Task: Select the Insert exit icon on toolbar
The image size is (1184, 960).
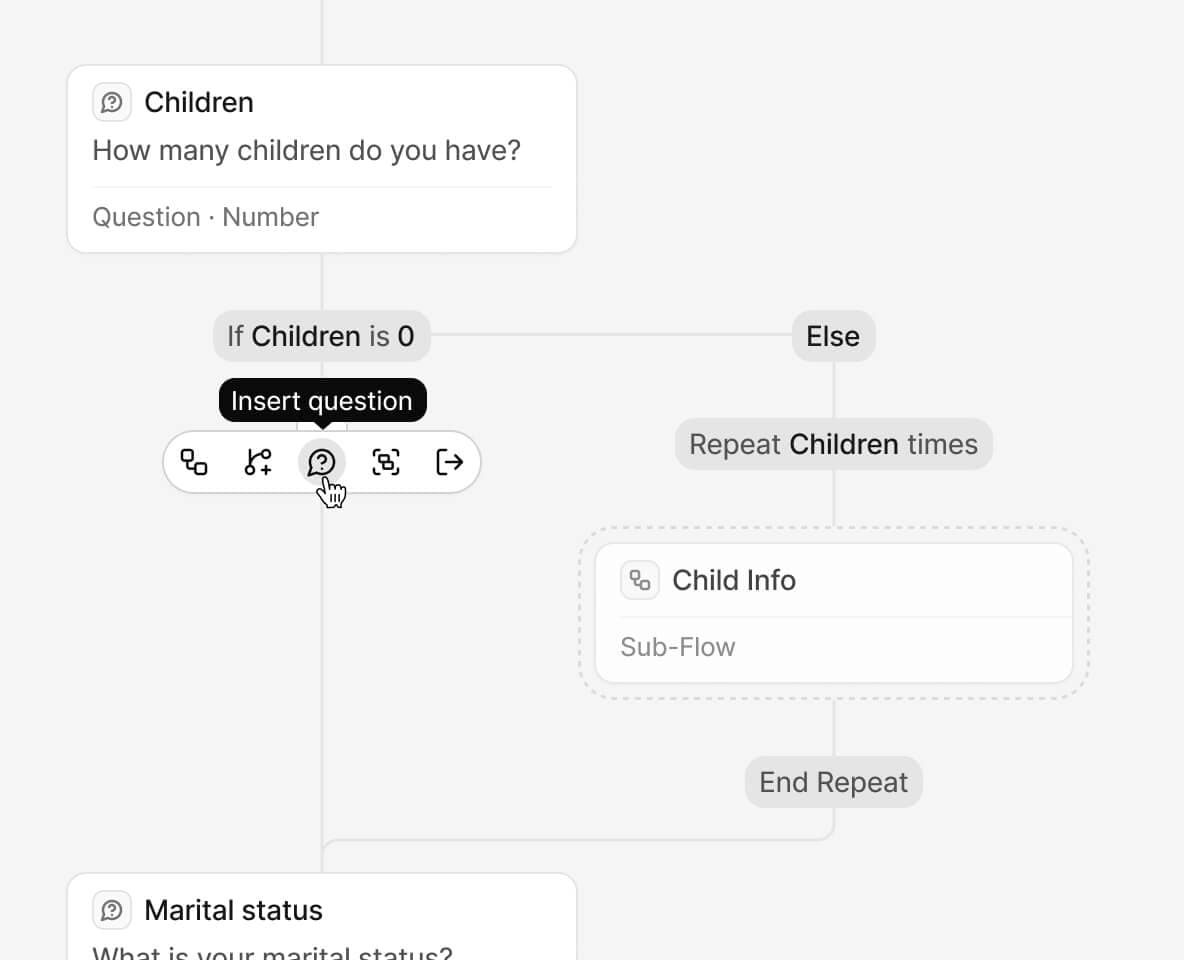Action: [450, 462]
